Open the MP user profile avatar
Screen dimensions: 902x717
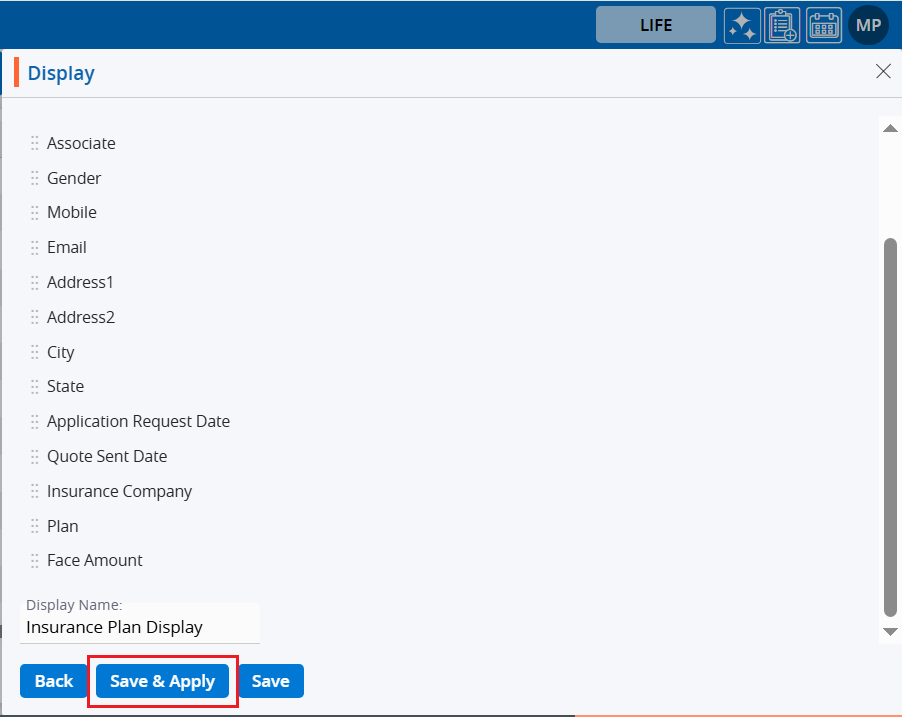868,25
